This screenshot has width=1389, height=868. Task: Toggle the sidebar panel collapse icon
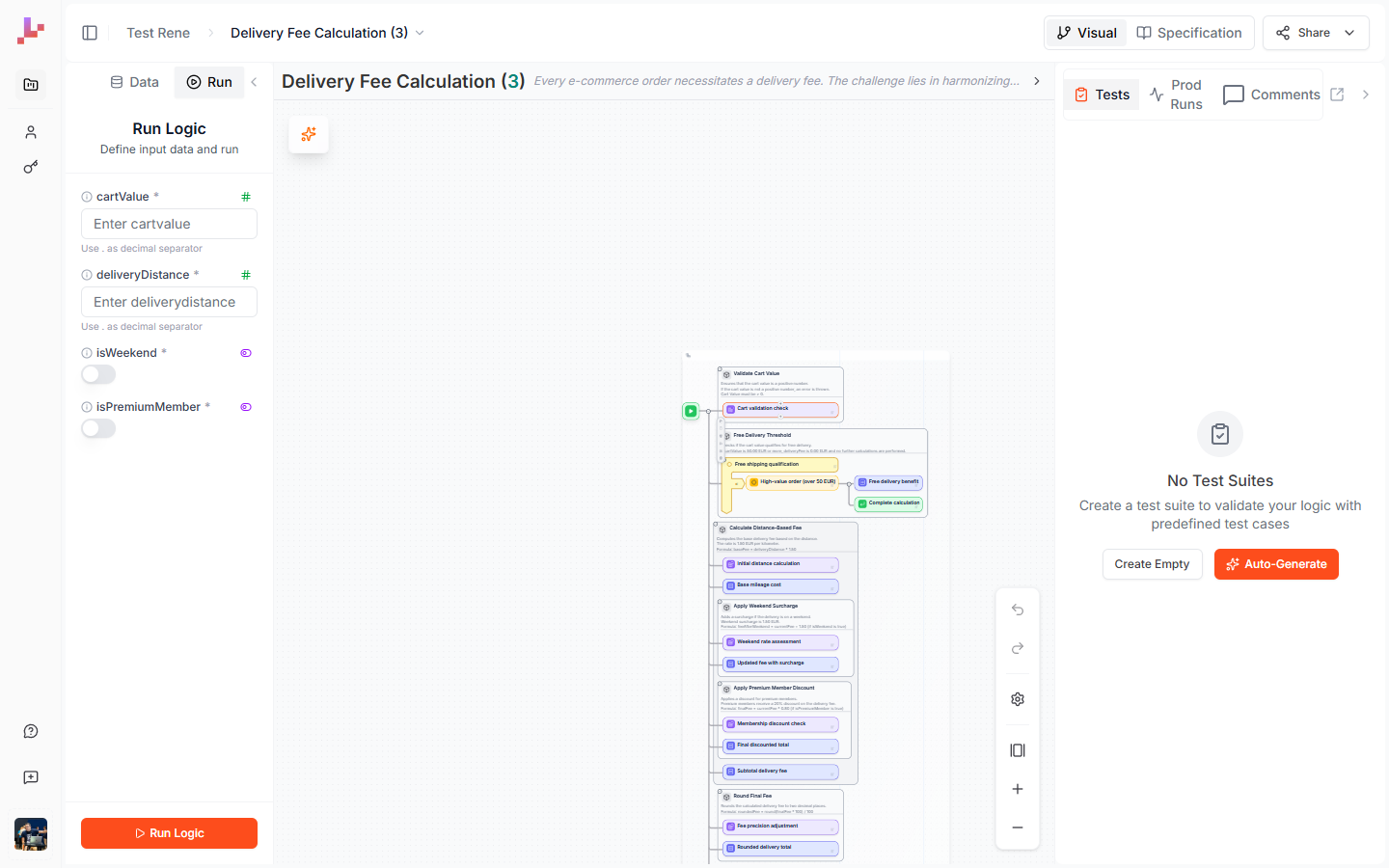[x=90, y=32]
